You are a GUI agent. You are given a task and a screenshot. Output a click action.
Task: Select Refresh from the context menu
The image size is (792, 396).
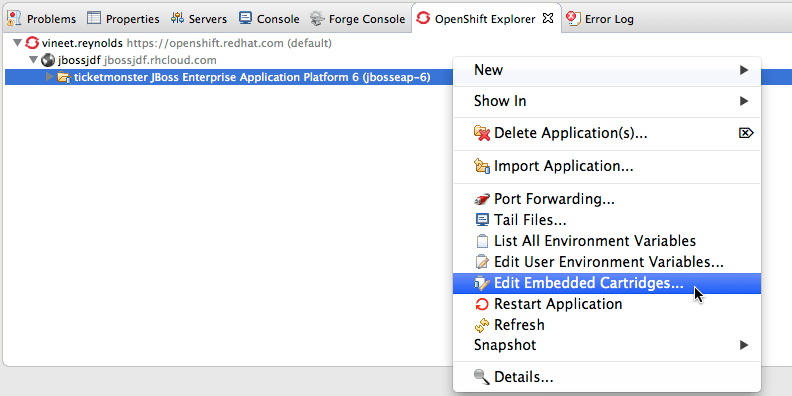[607, 325]
